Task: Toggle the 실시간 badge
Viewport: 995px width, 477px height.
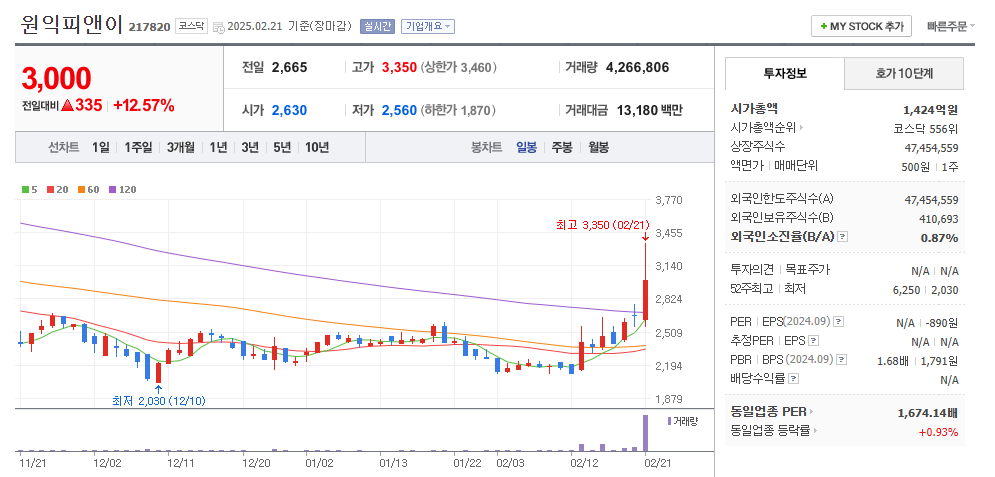Action: pos(378,27)
